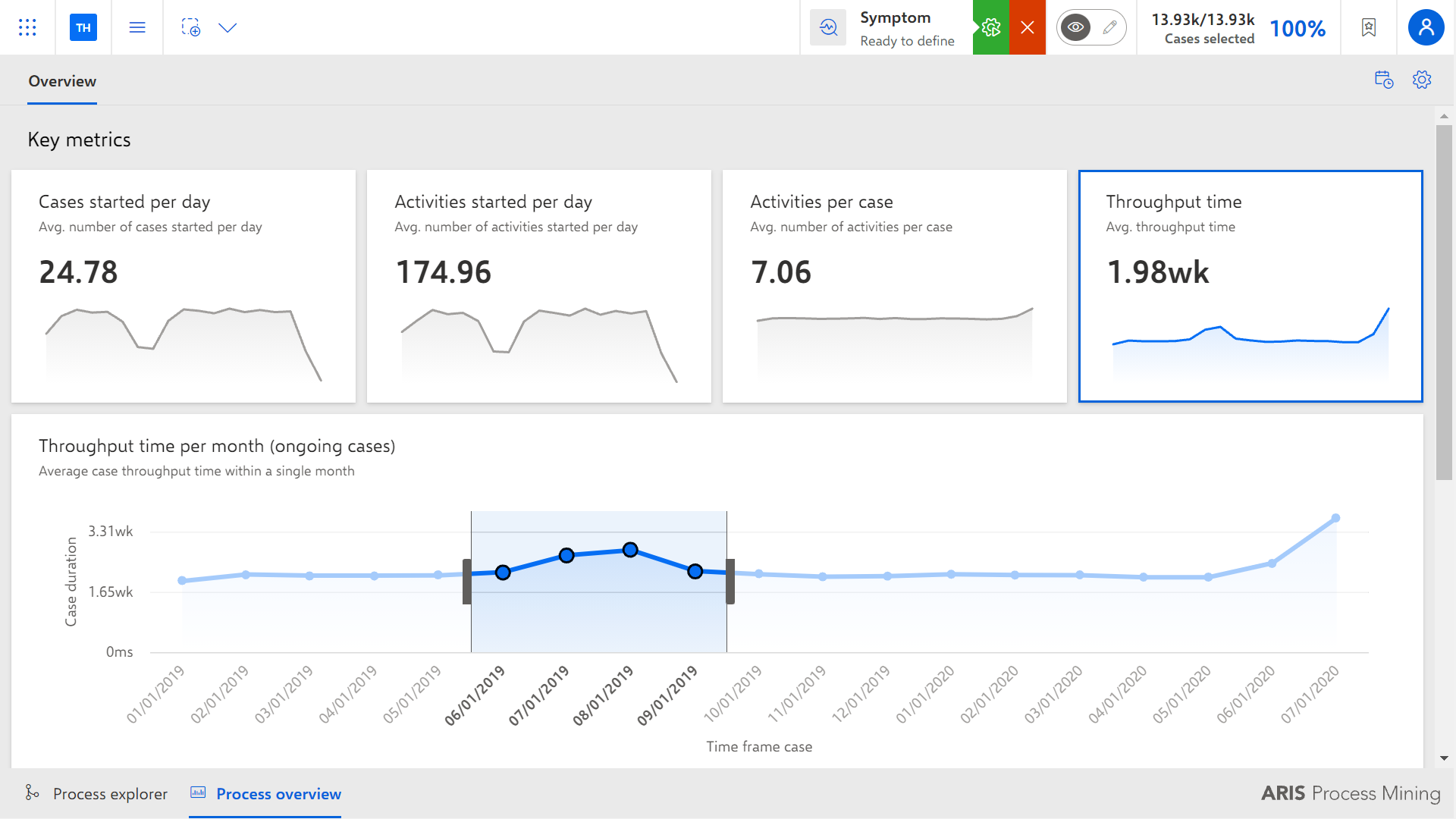The height and width of the screenshot is (819, 1456).
Task: Grab the right range selection handle
Action: click(730, 582)
